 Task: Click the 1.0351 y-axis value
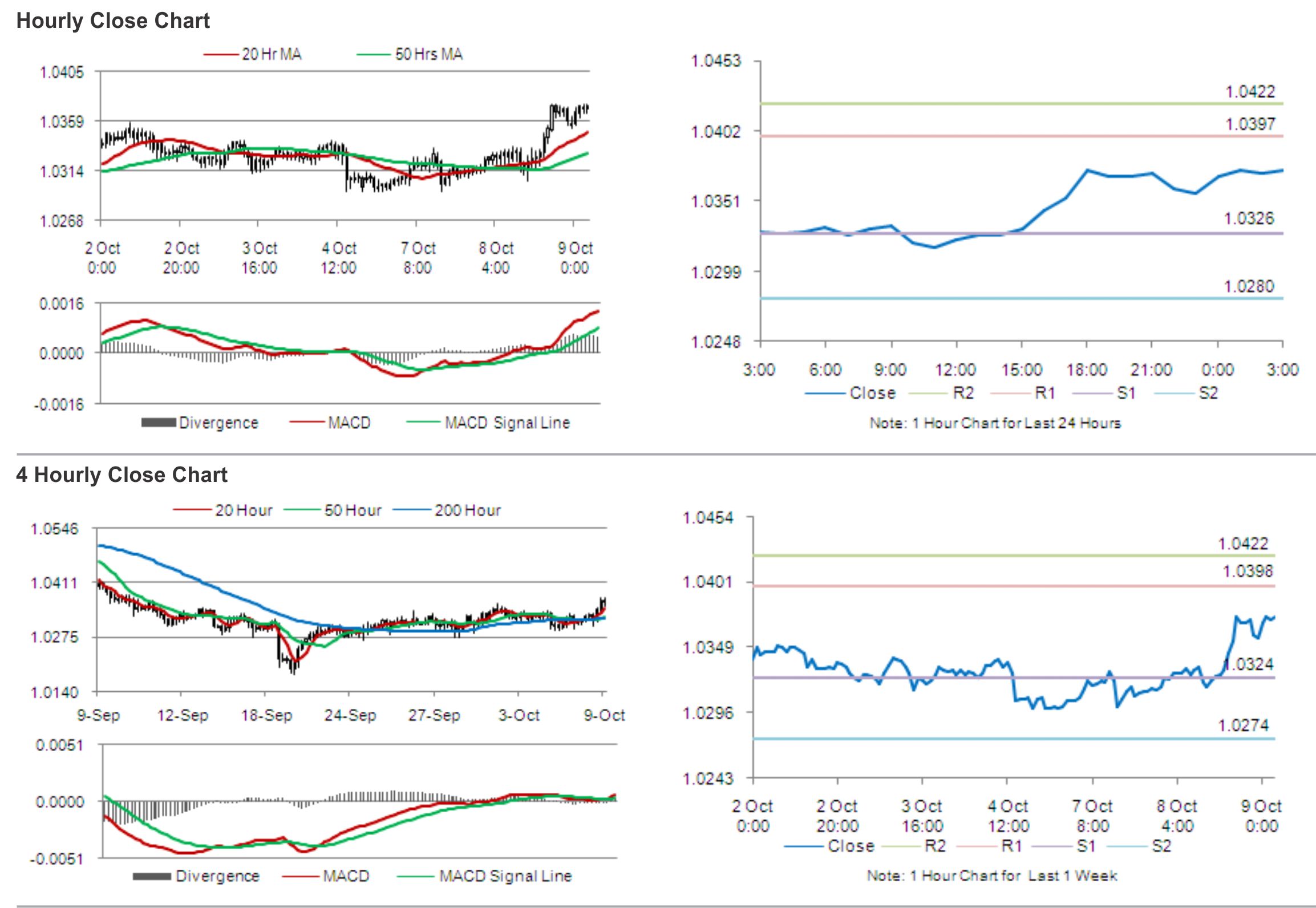click(x=716, y=201)
